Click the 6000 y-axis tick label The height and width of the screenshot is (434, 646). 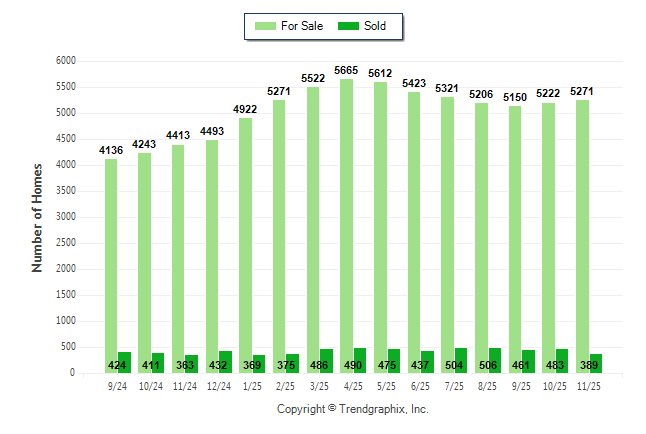click(65, 61)
